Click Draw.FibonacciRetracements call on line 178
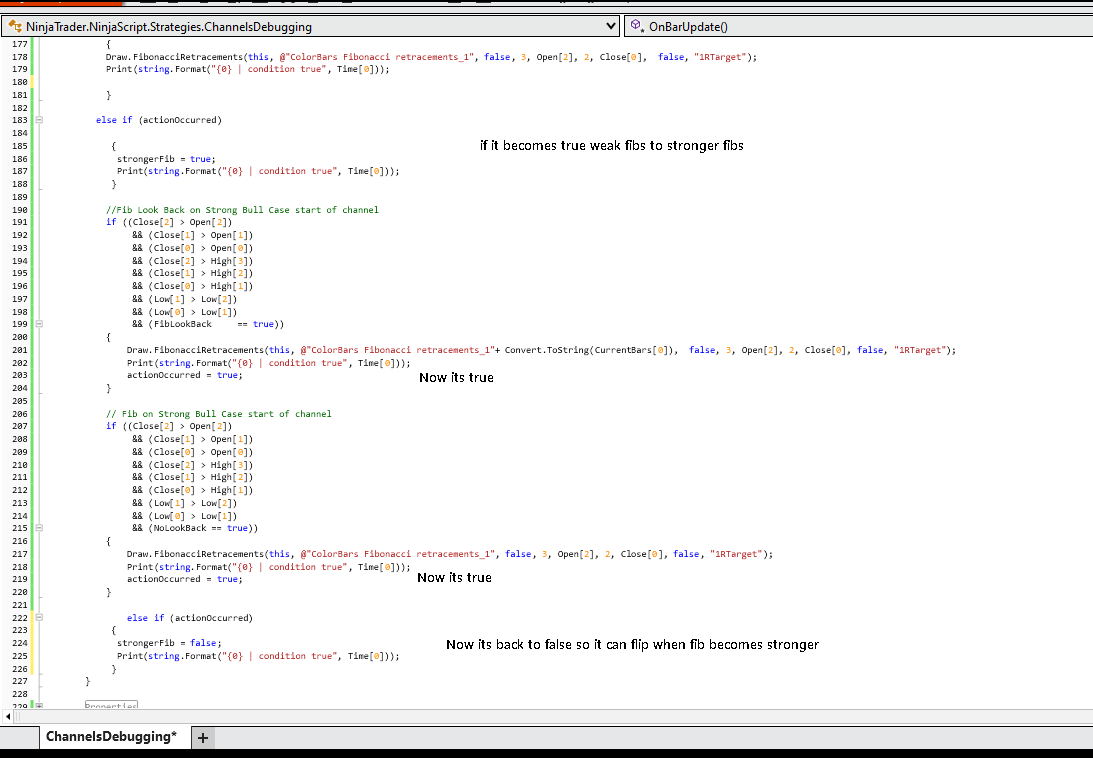Viewport: 1093px width, 758px height. tap(431, 57)
